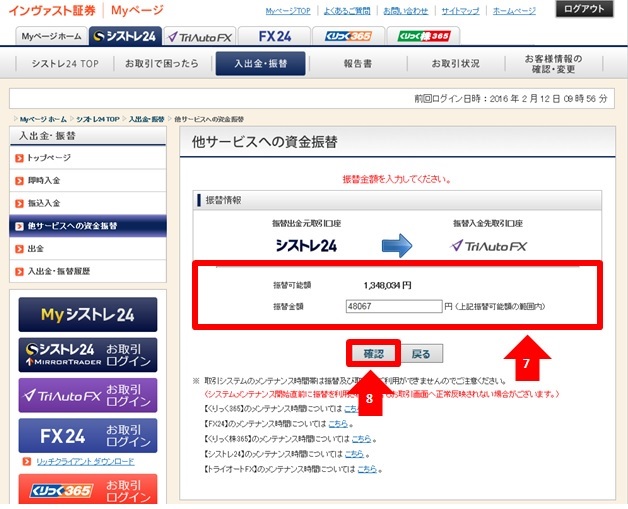Screen dimensions: 628x509
Task: Click くりっく365 お取引ログイン banner
Action: (x=88, y=489)
